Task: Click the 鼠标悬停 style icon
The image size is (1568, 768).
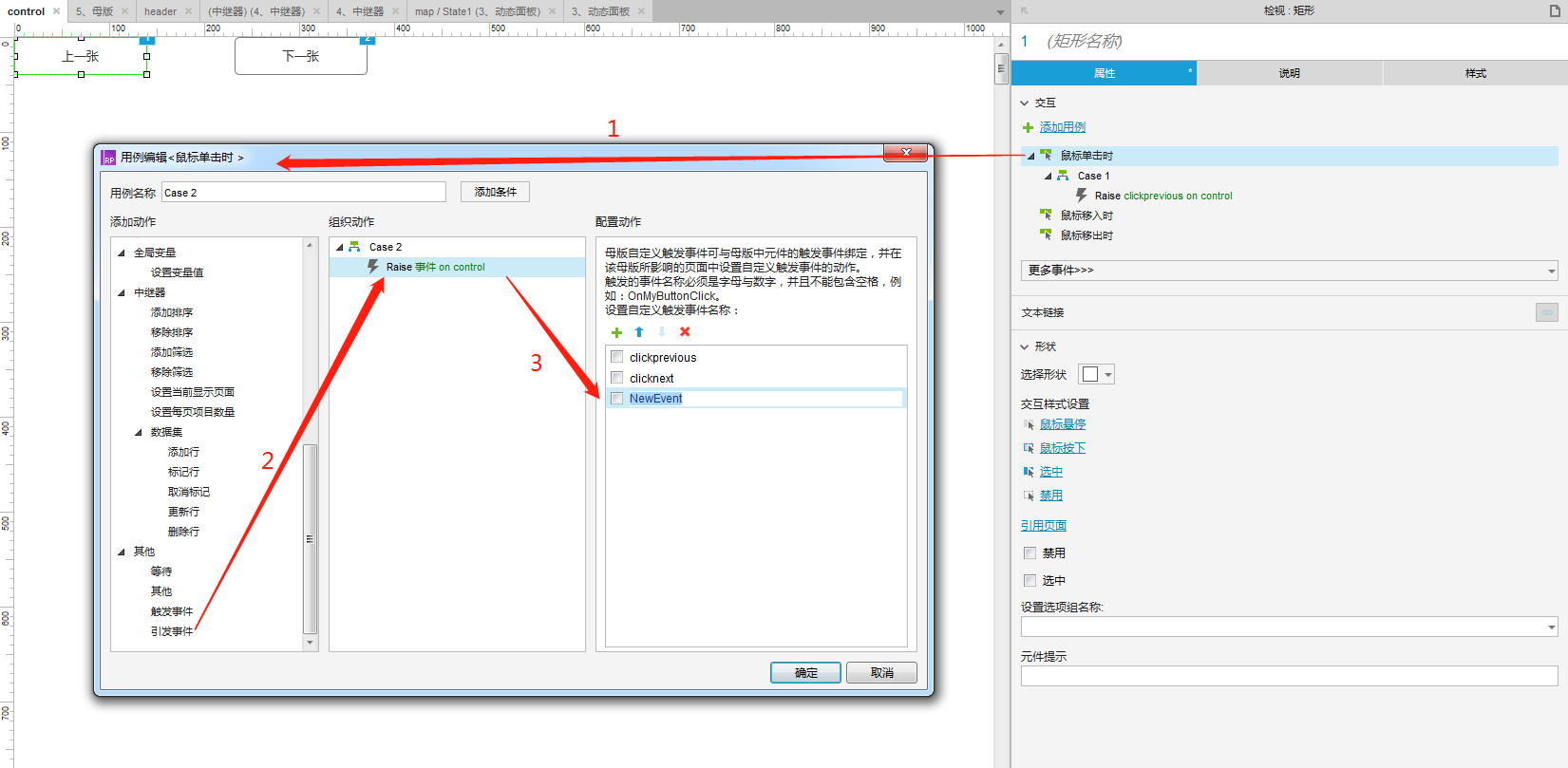Action: [1029, 424]
